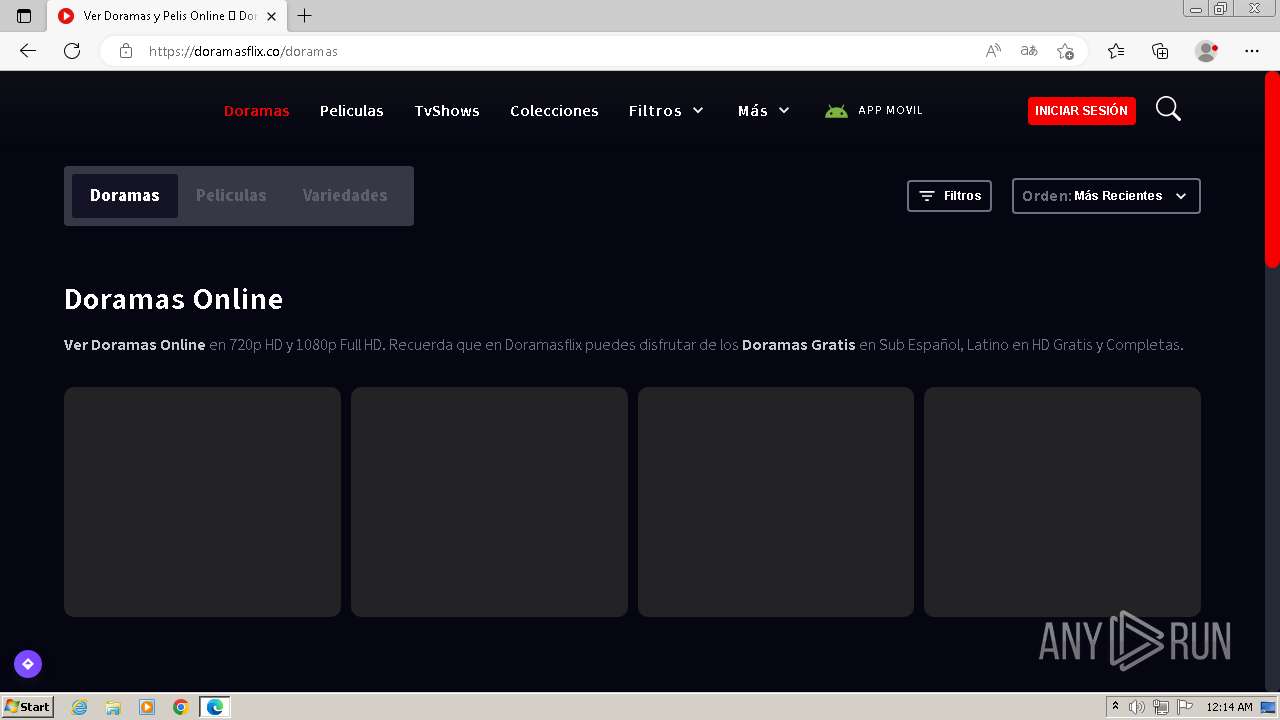Expand the Filtros dropdown in the navigation
The width and height of the screenshot is (1280, 720).
666,111
